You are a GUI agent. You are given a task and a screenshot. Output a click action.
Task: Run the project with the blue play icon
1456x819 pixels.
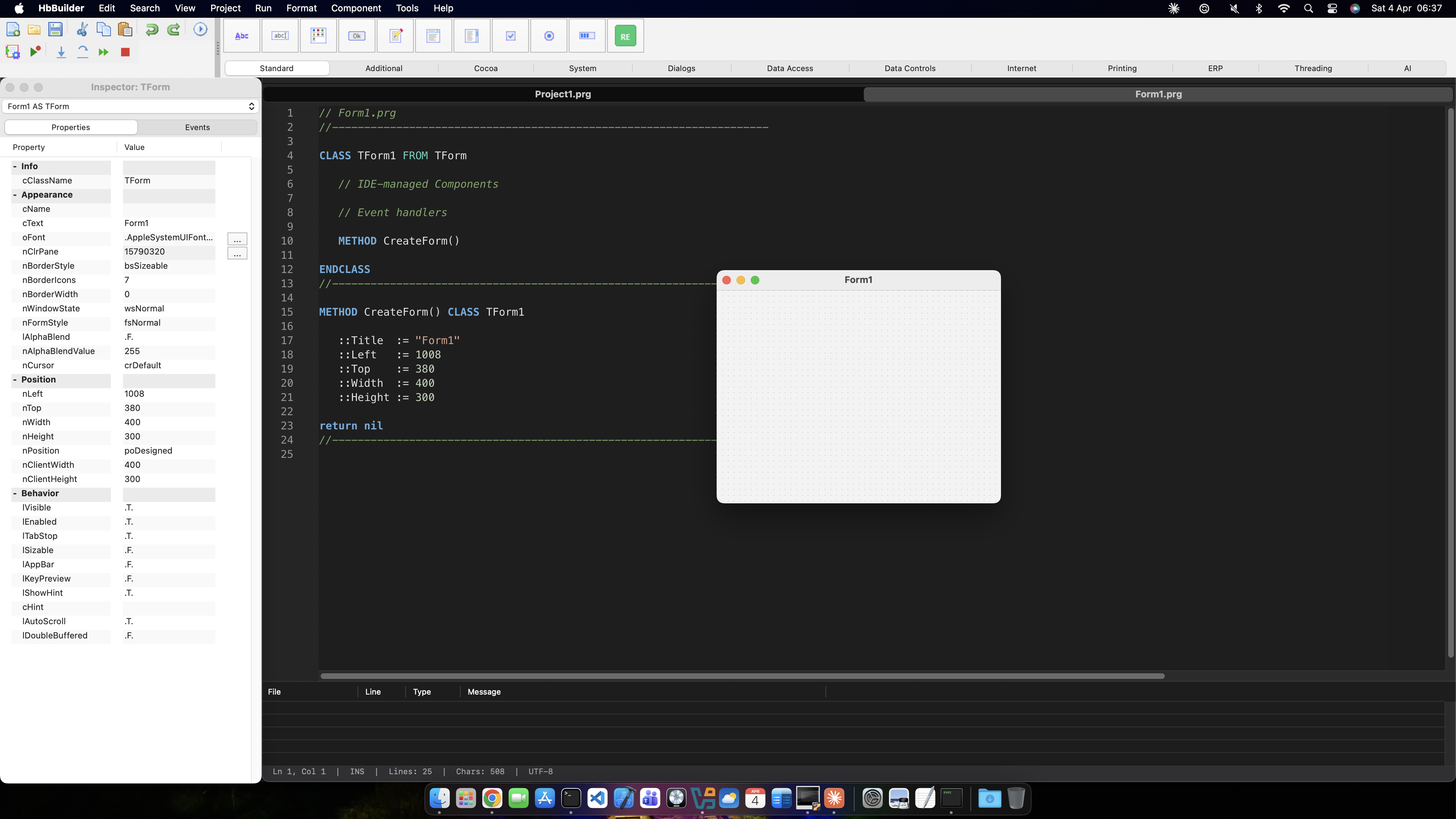coord(200,29)
